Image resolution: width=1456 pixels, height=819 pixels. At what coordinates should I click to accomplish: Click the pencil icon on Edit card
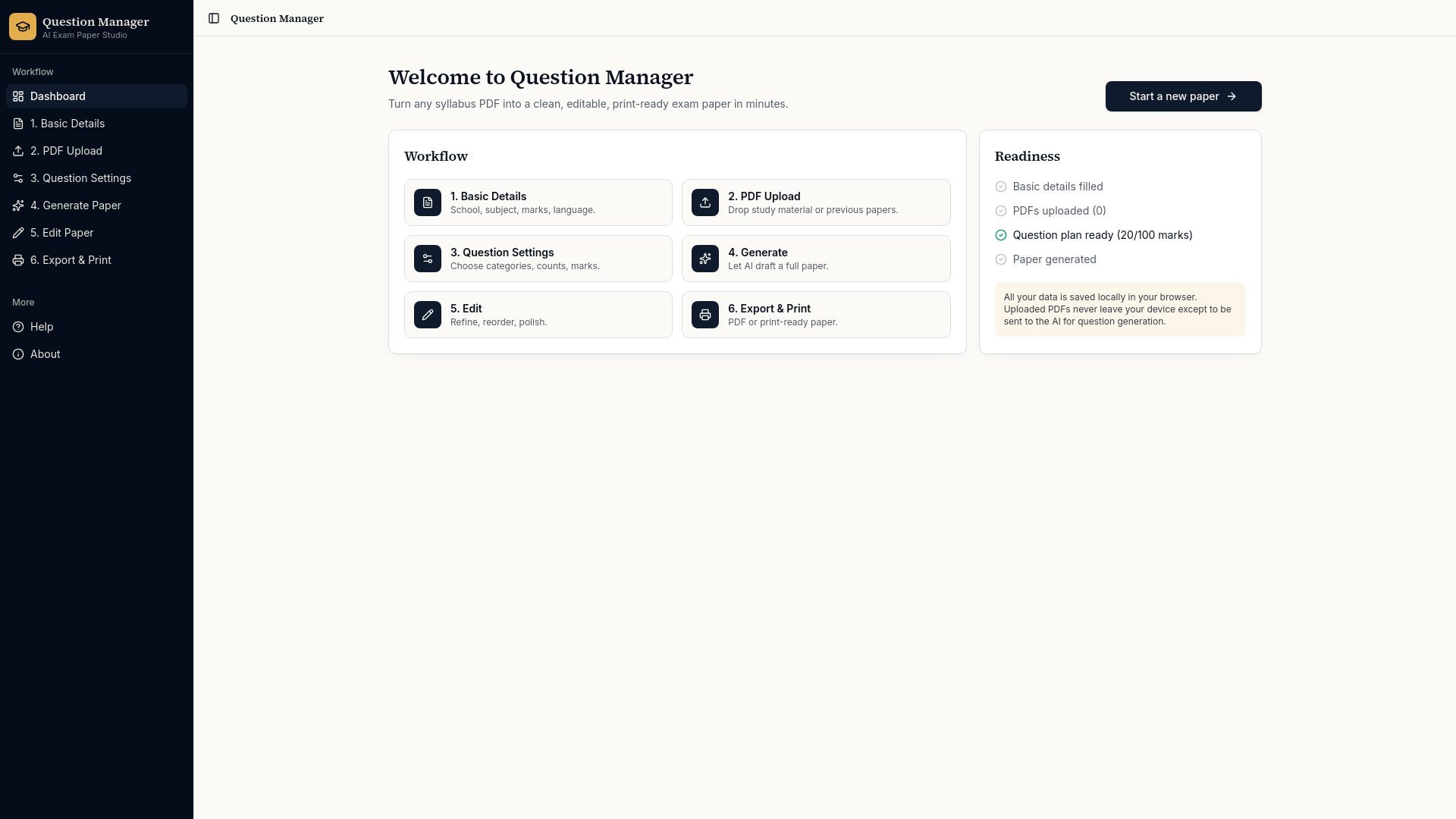[x=428, y=315]
